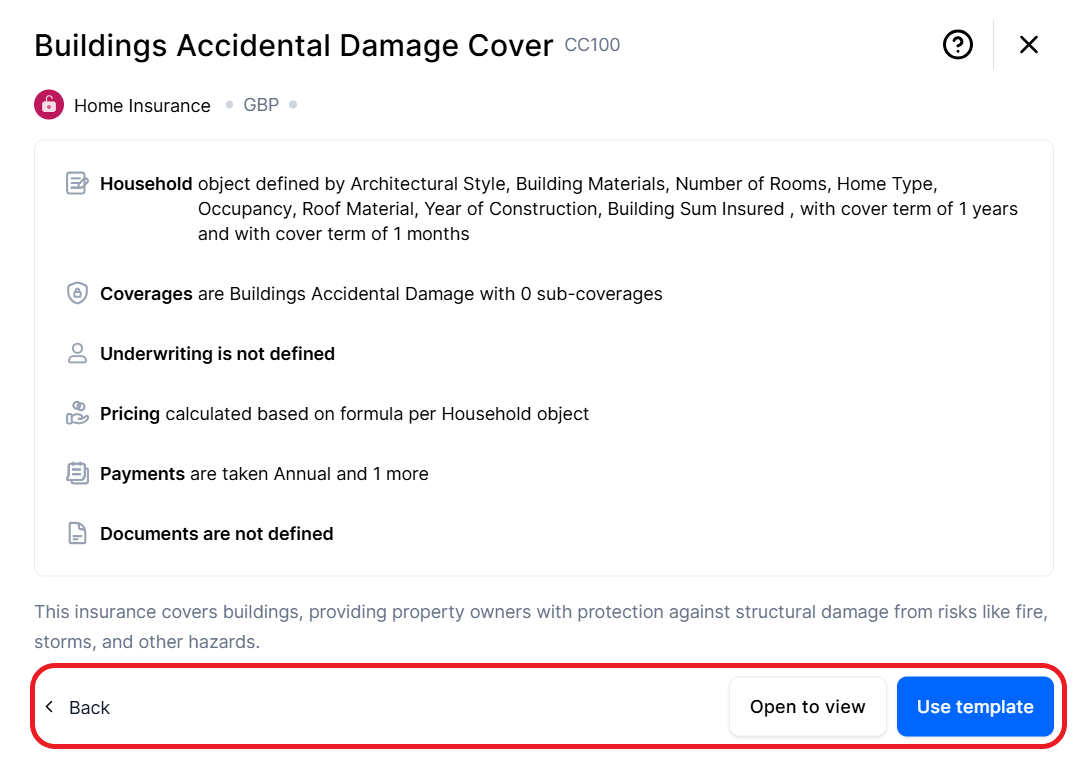This screenshot has height=770, width=1087.
Task: Select the Documents are not defined row
Action: (x=216, y=534)
